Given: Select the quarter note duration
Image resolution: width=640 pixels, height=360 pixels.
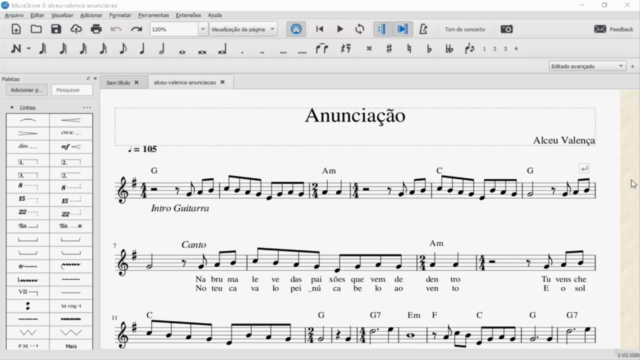Looking at the screenshot, I should click(142, 49).
